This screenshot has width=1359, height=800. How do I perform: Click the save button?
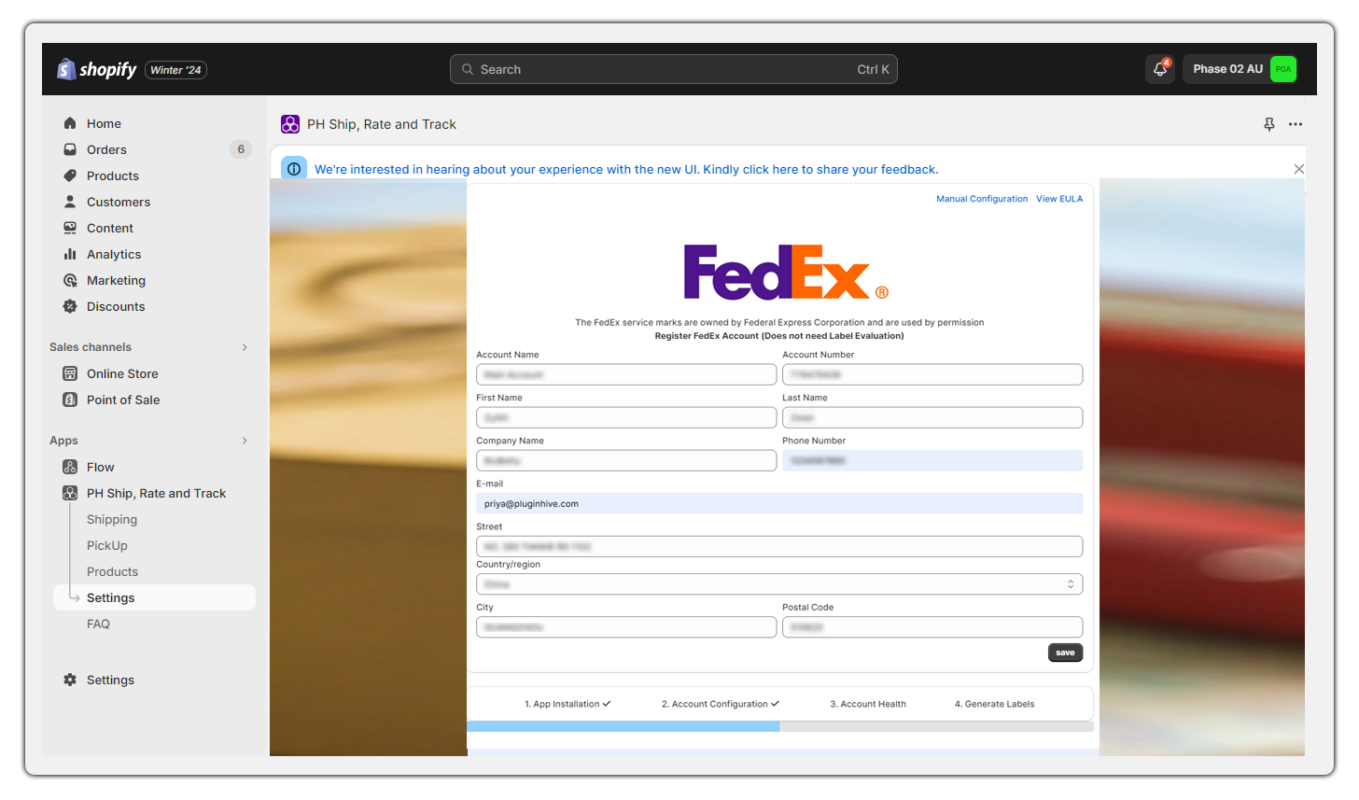click(x=1065, y=652)
